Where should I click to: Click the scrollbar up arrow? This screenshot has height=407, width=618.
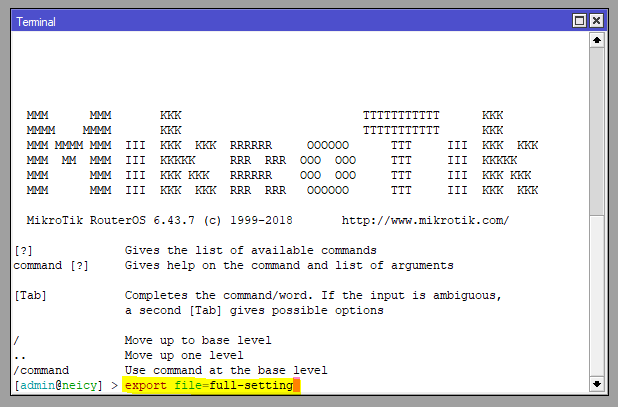[597, 40]
